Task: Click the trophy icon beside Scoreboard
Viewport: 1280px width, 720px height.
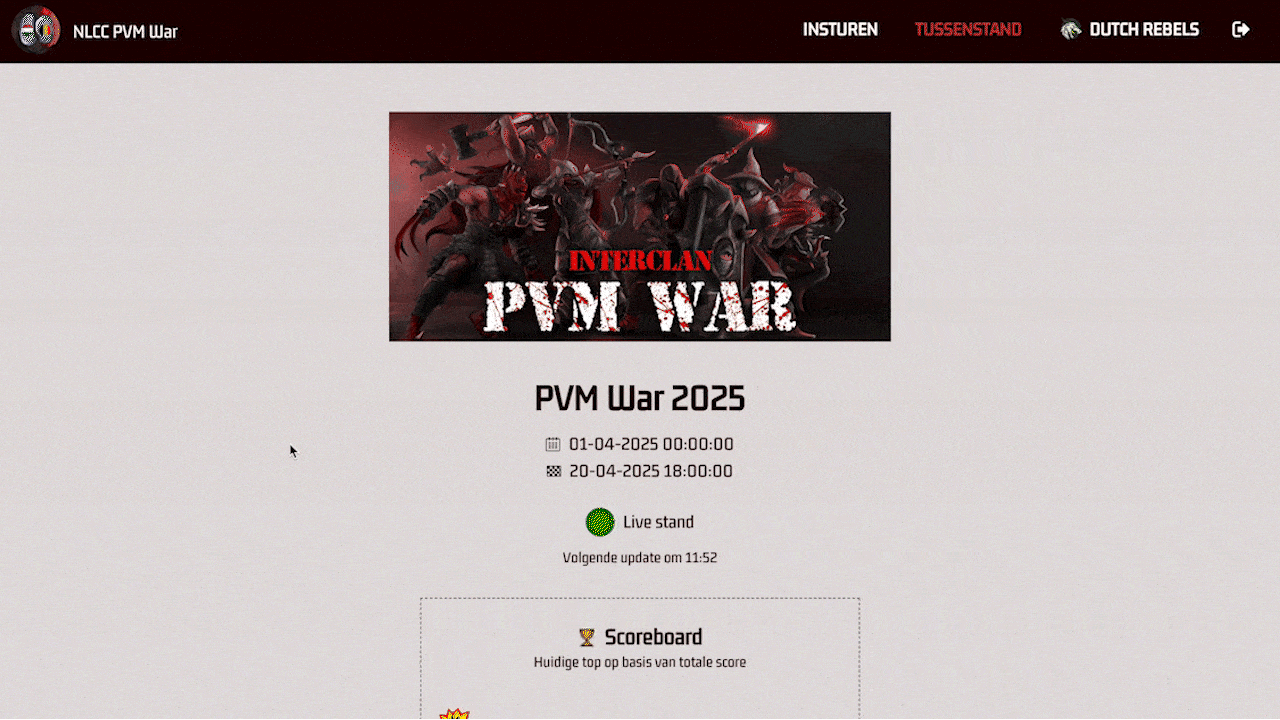Action: [x=587, y=637]
